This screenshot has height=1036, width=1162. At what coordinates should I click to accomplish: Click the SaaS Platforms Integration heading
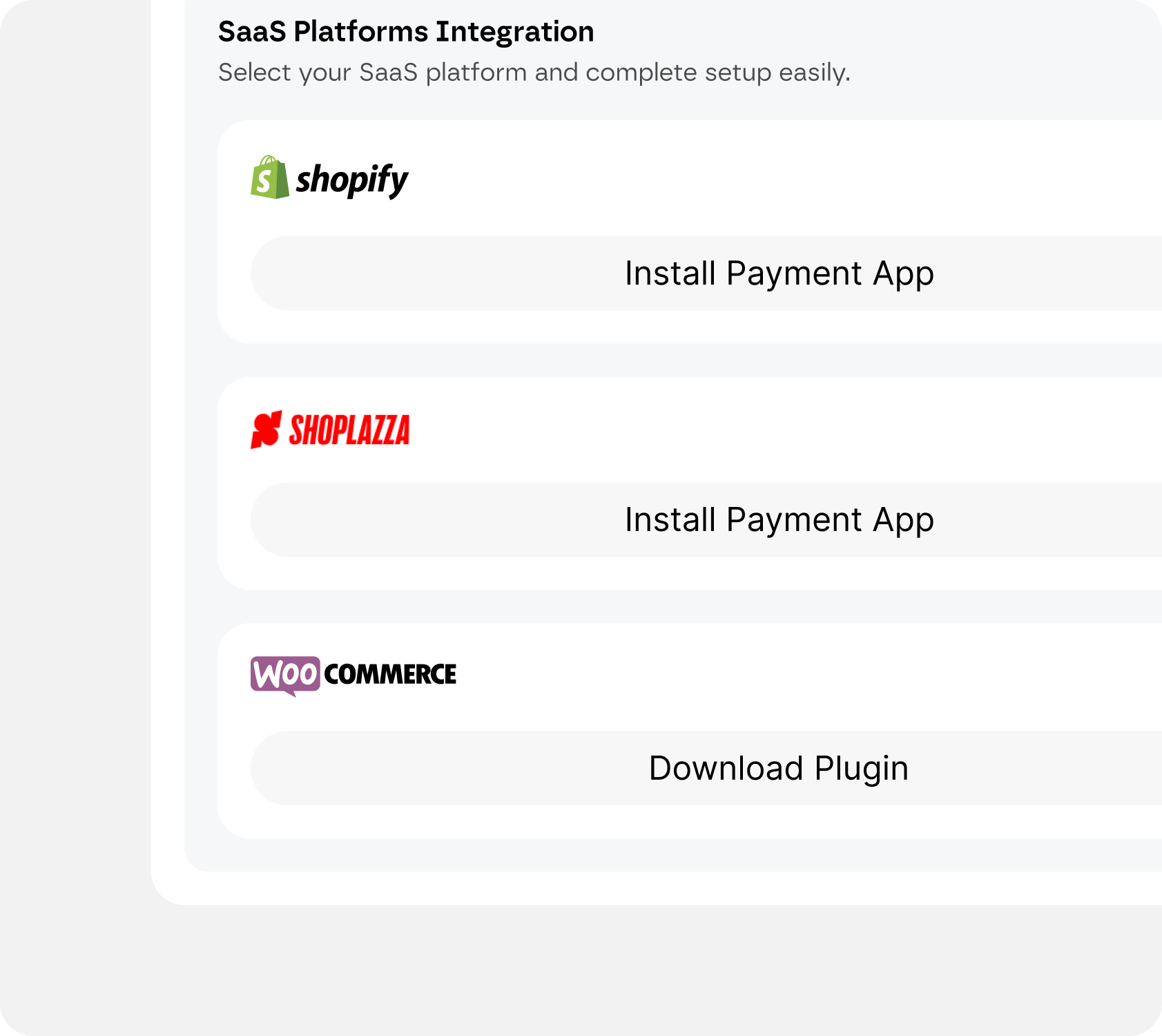click(406, 32)
